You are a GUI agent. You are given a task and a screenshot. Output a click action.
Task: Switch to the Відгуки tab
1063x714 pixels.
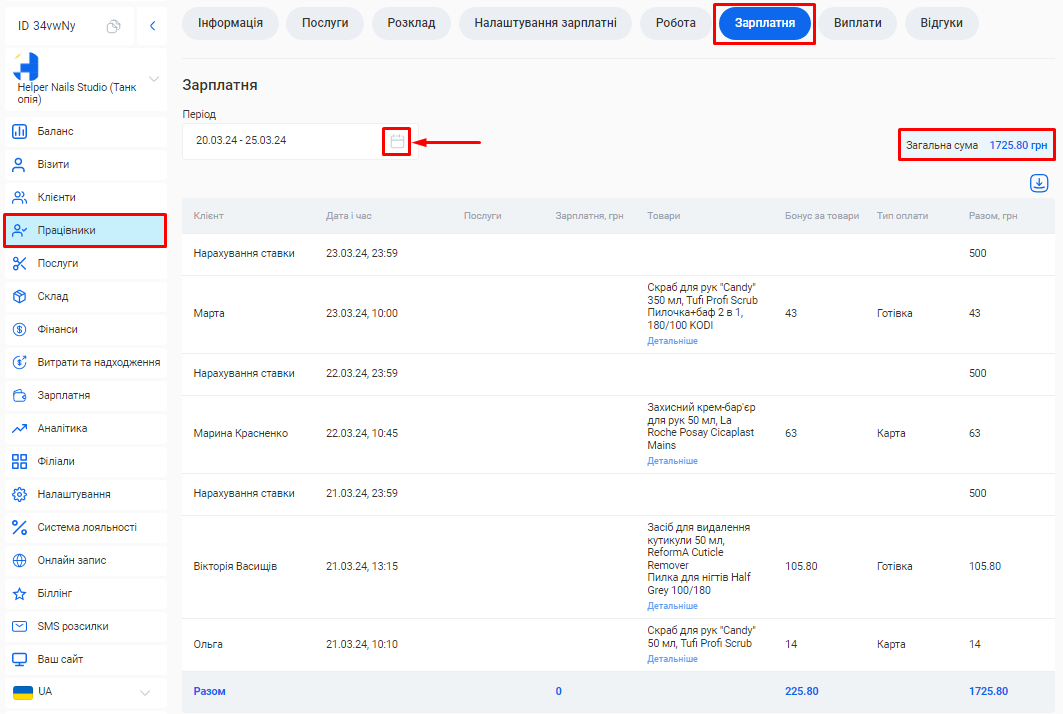click(x=941, y=23)
